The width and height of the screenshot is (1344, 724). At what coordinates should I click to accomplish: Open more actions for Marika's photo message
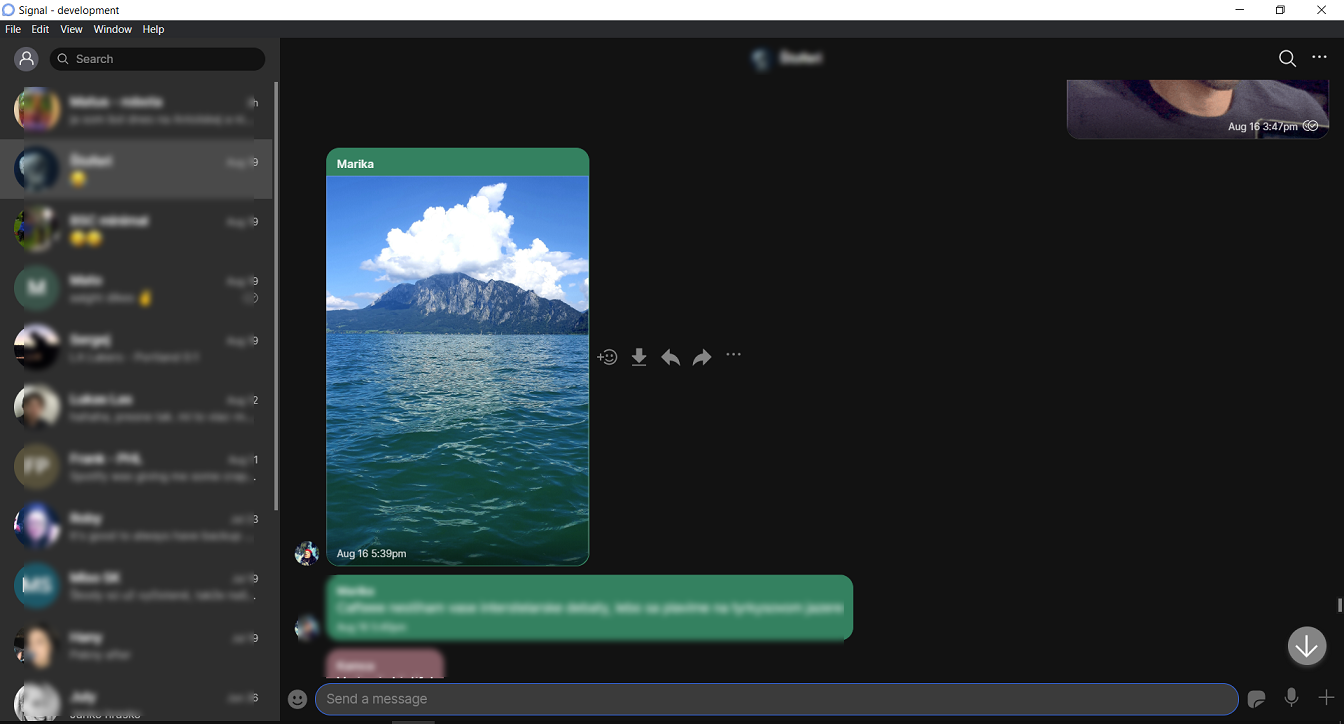(734, 355)
